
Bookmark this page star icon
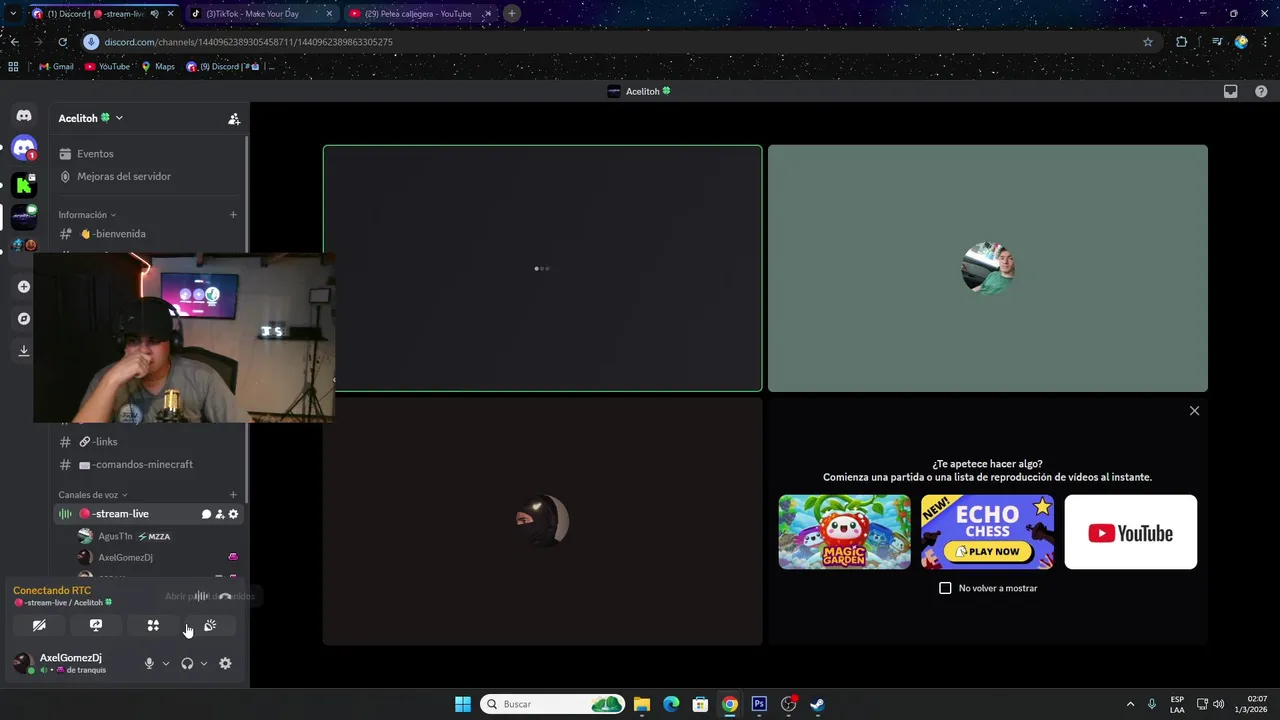1148,42
